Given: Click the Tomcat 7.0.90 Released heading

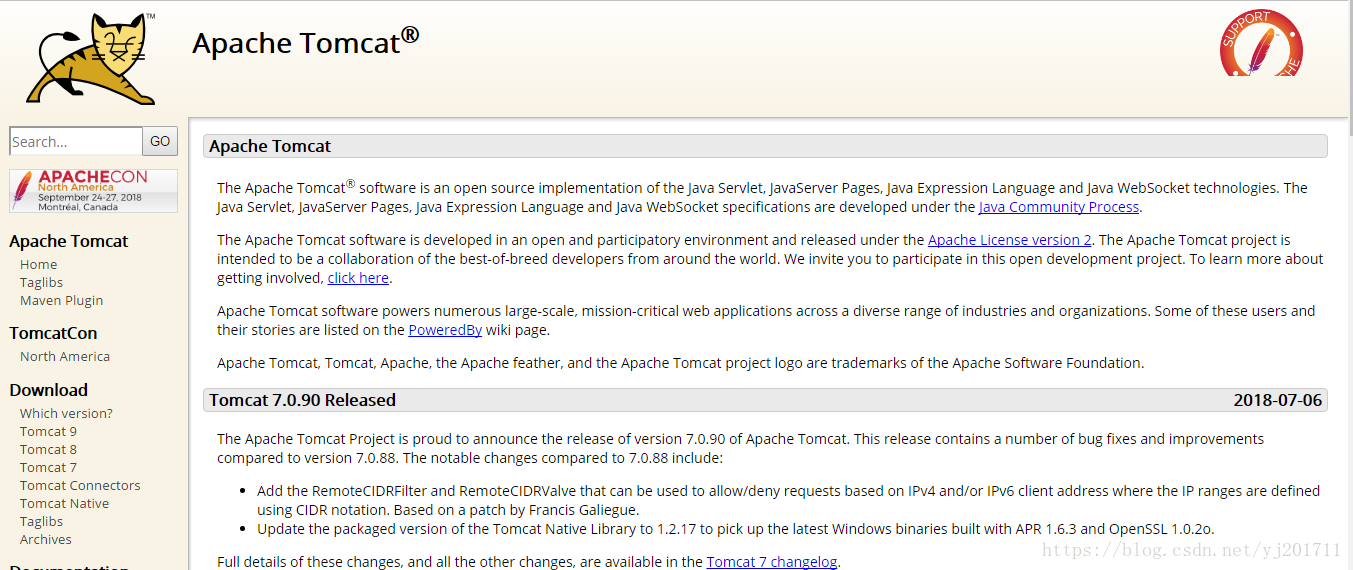Looking at the screenshot, I should click(303, 400).
